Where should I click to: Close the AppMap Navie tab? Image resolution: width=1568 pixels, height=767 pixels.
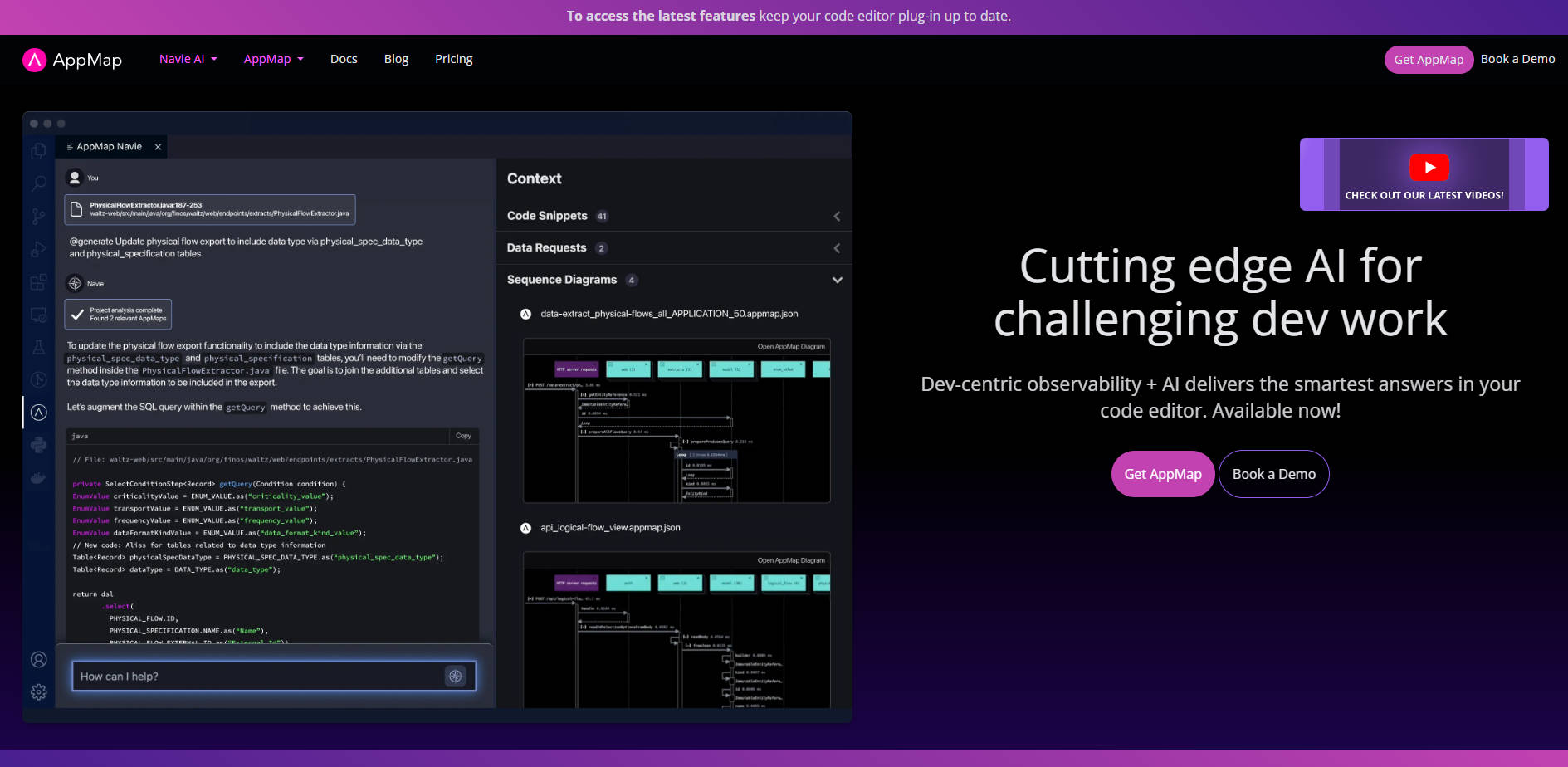(x=158, y=147)
